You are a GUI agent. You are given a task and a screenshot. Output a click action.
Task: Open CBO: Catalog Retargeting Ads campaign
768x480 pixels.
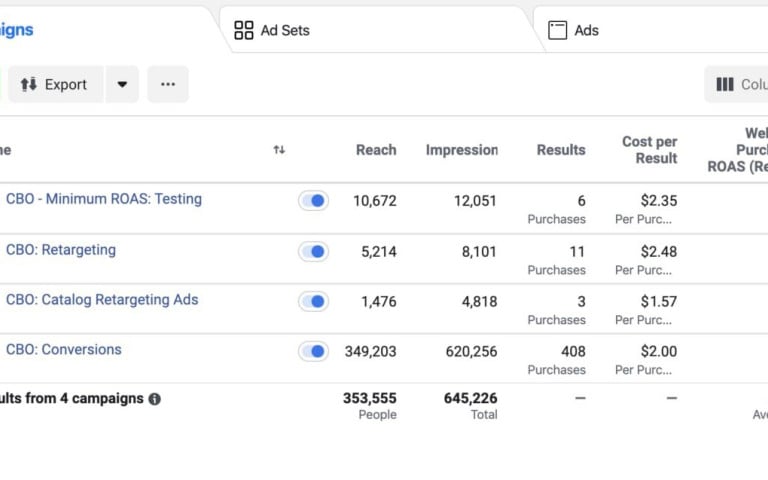click(102, 300)
